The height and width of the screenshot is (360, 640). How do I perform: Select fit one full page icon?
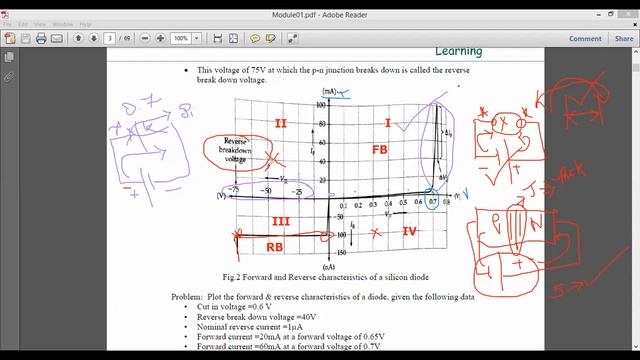233,38
